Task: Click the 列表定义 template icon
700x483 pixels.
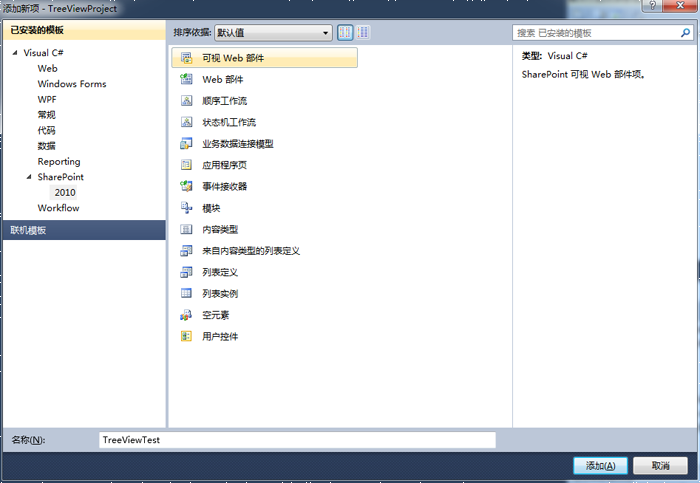Action: pyautogui.click(x=186, y=272)
